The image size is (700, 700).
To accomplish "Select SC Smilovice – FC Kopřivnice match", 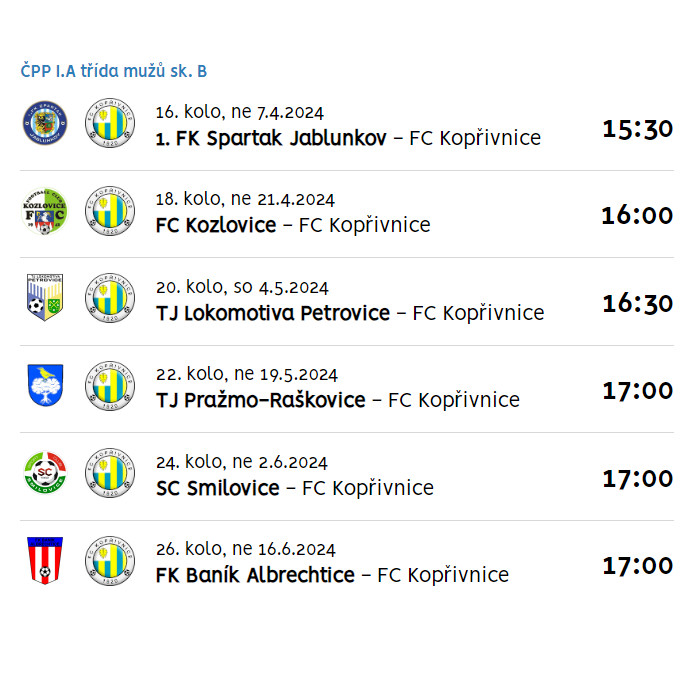I will [x=295, y=488].
